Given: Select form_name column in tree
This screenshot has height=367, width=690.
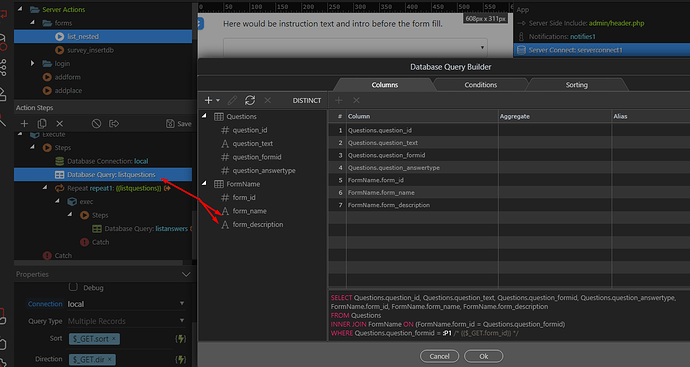Looking at the screenshot, I should pyautogui.click(x=249, y=211).
